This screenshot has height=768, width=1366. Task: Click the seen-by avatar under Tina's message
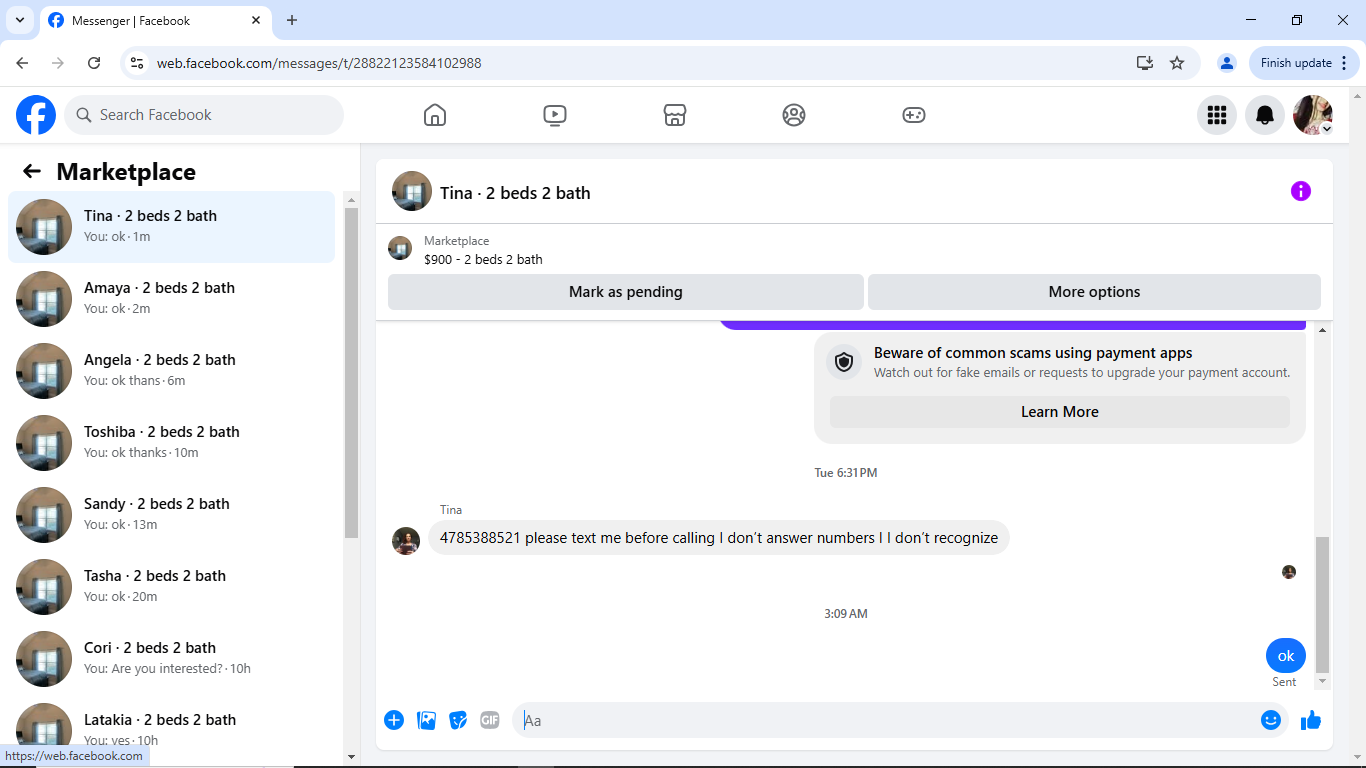click(1289, 572)
